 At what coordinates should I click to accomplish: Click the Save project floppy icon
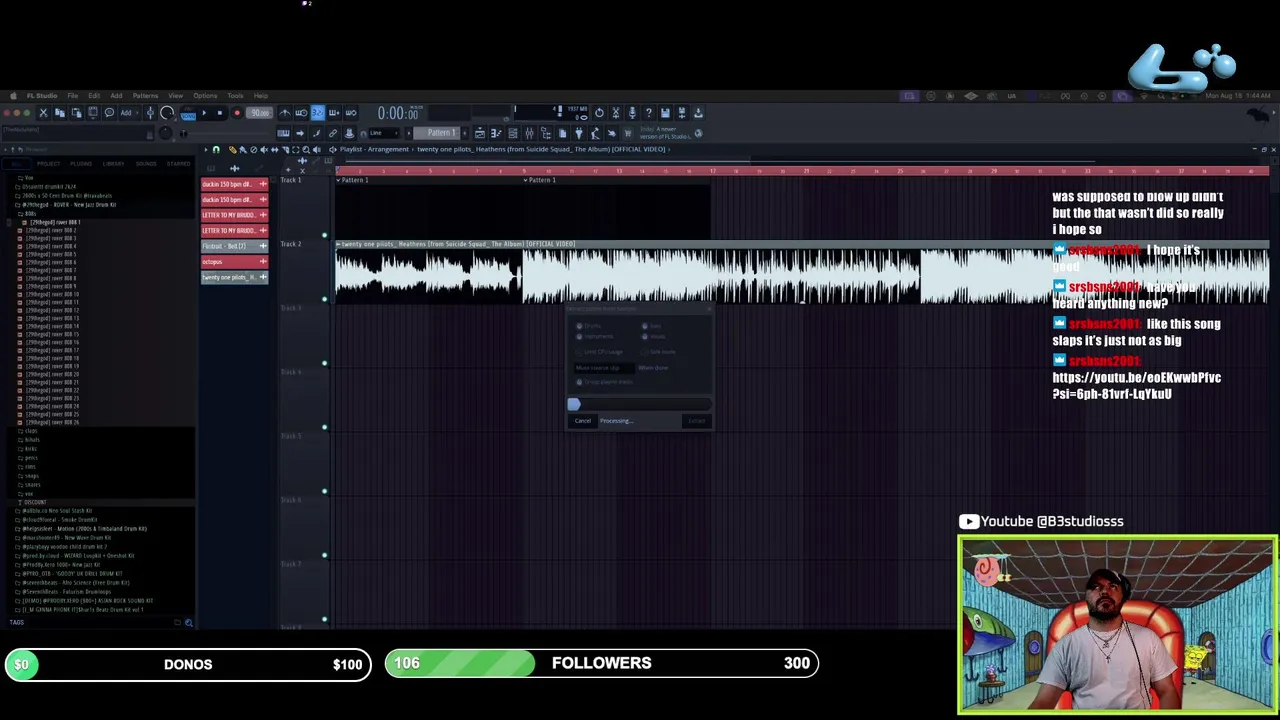[x=665, y=113]
